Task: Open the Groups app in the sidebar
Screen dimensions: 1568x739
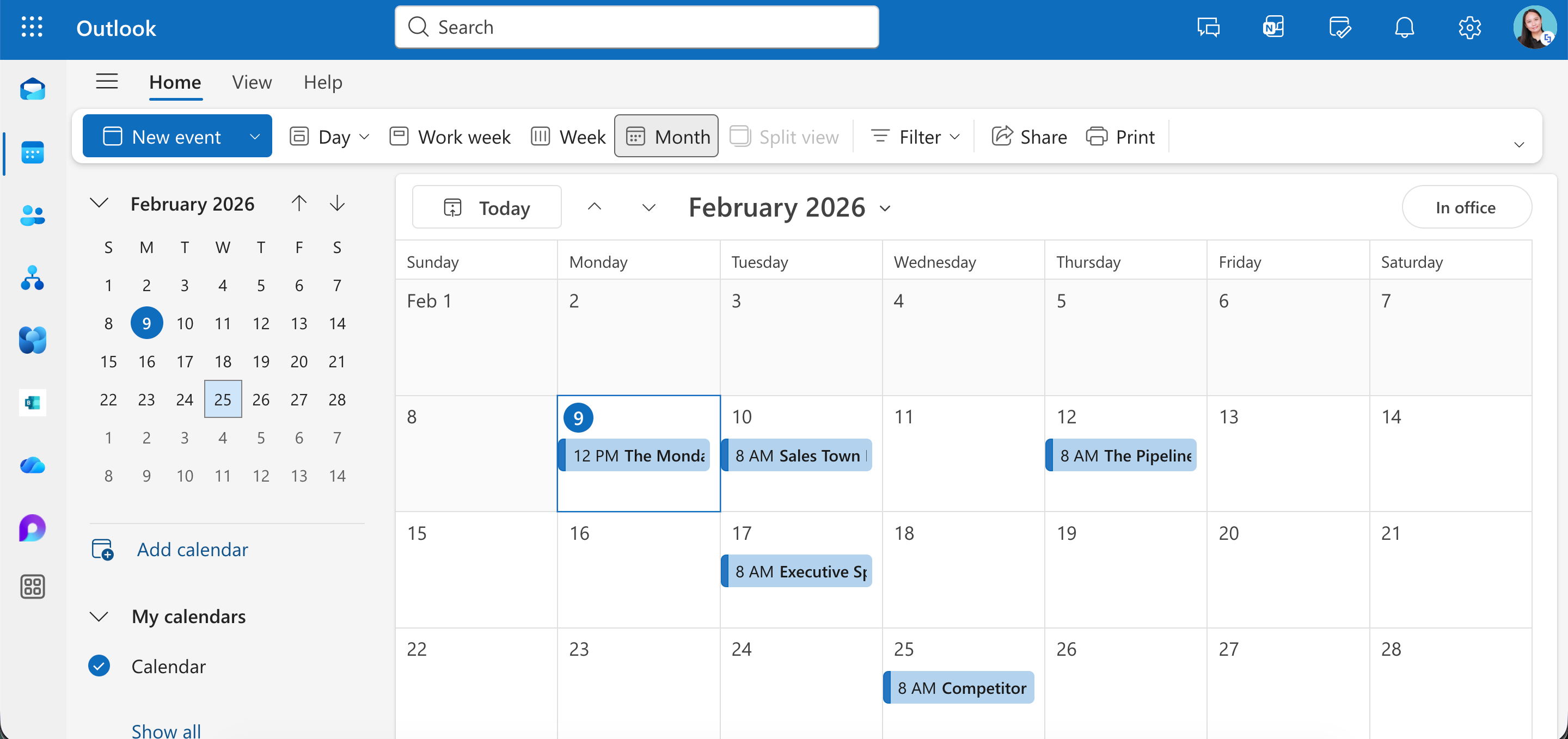Action: coord(32,279)
